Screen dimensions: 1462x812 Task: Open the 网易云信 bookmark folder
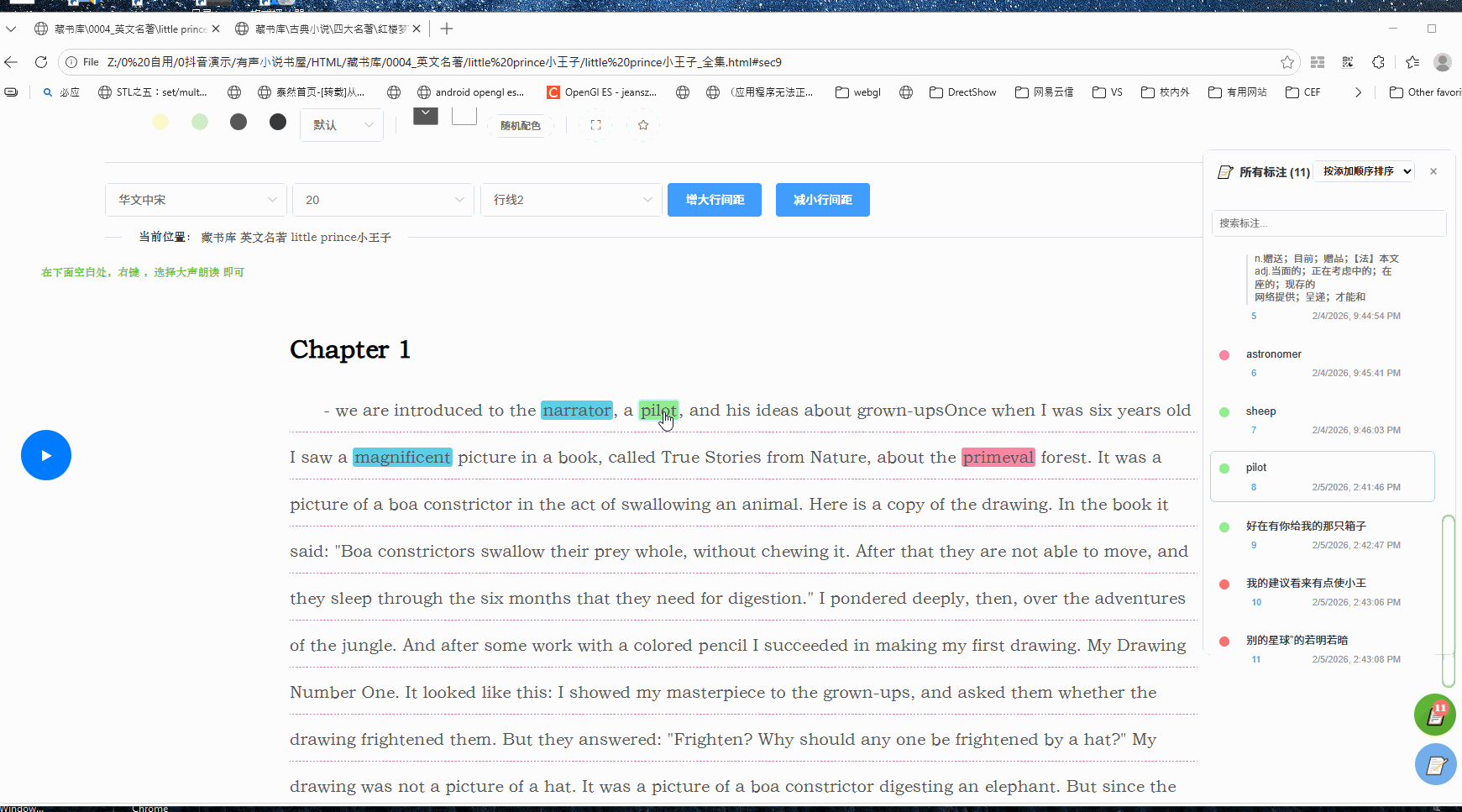point(1045,92)
